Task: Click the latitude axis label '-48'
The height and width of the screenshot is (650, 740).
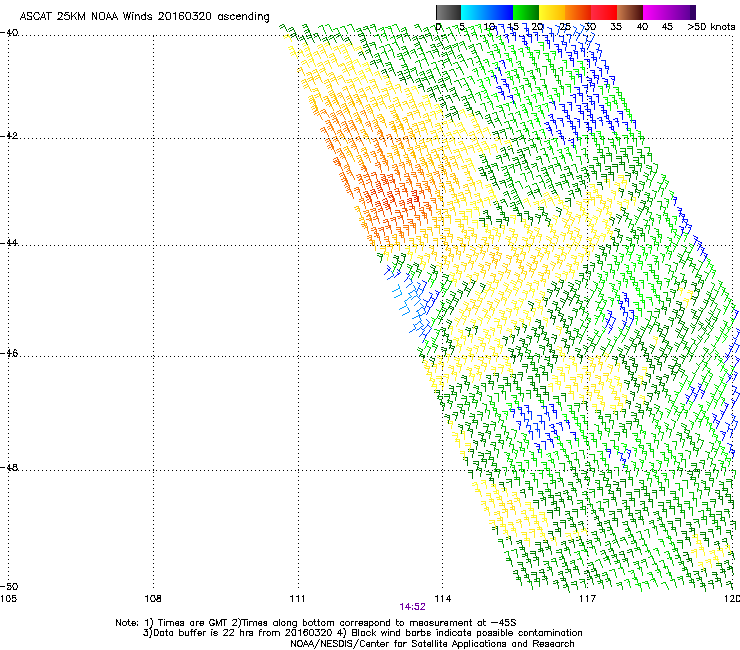Action: 9,468
